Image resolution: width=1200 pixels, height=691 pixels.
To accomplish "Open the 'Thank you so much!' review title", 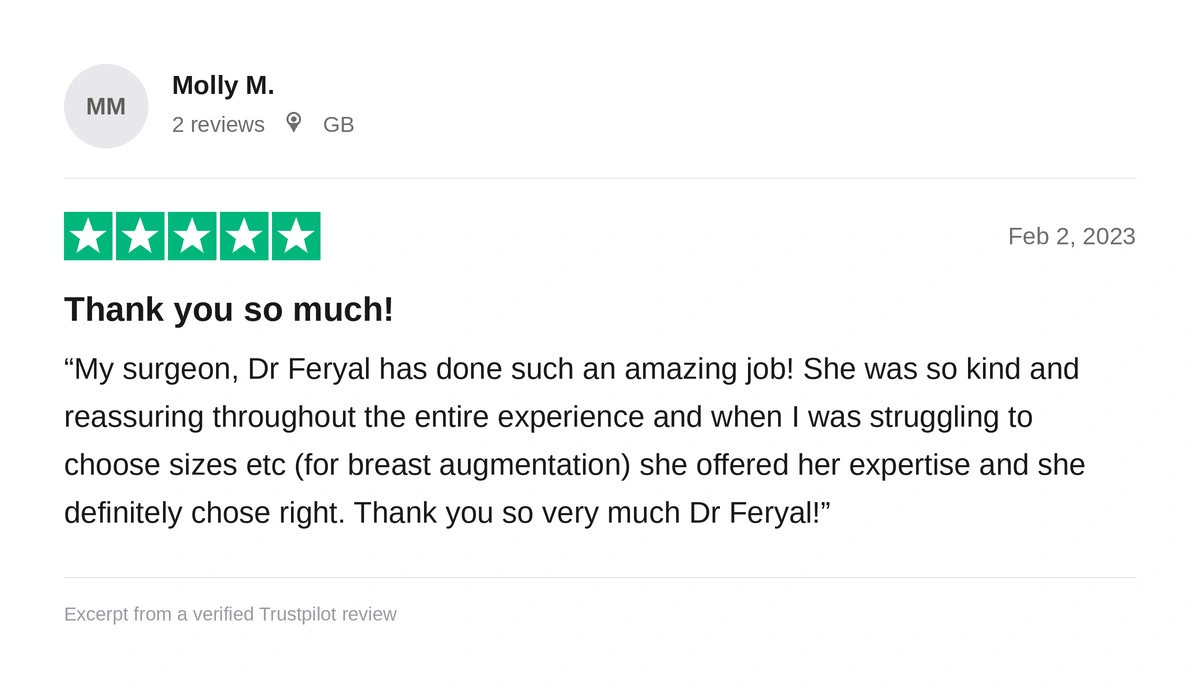I will (229, 309).
